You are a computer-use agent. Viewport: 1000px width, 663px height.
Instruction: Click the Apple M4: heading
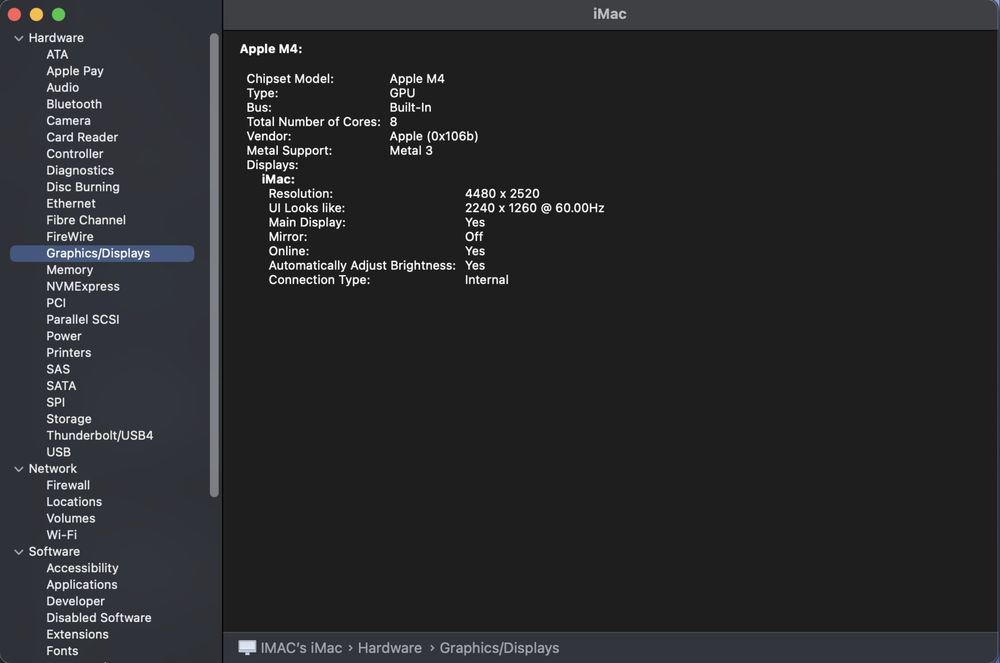(x=271, y=49)
